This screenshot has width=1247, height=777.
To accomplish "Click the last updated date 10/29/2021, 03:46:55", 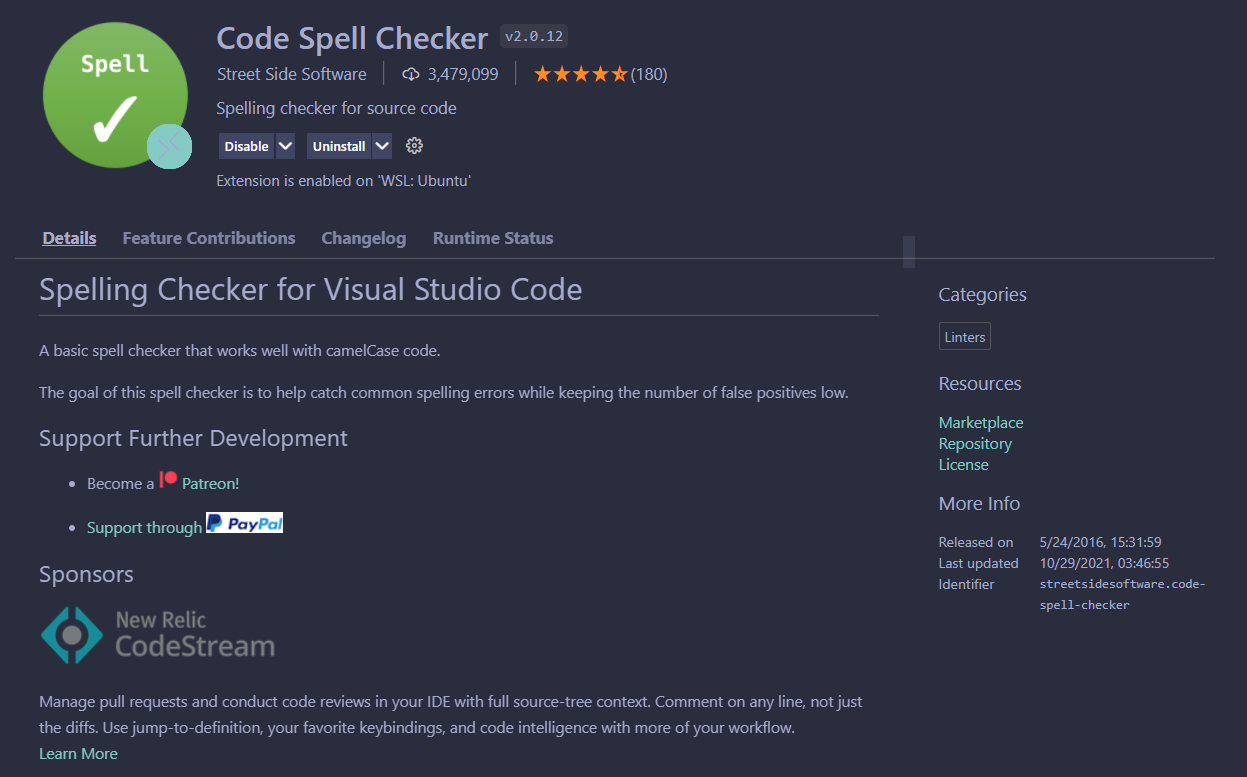I will [x=1105, y=563].
